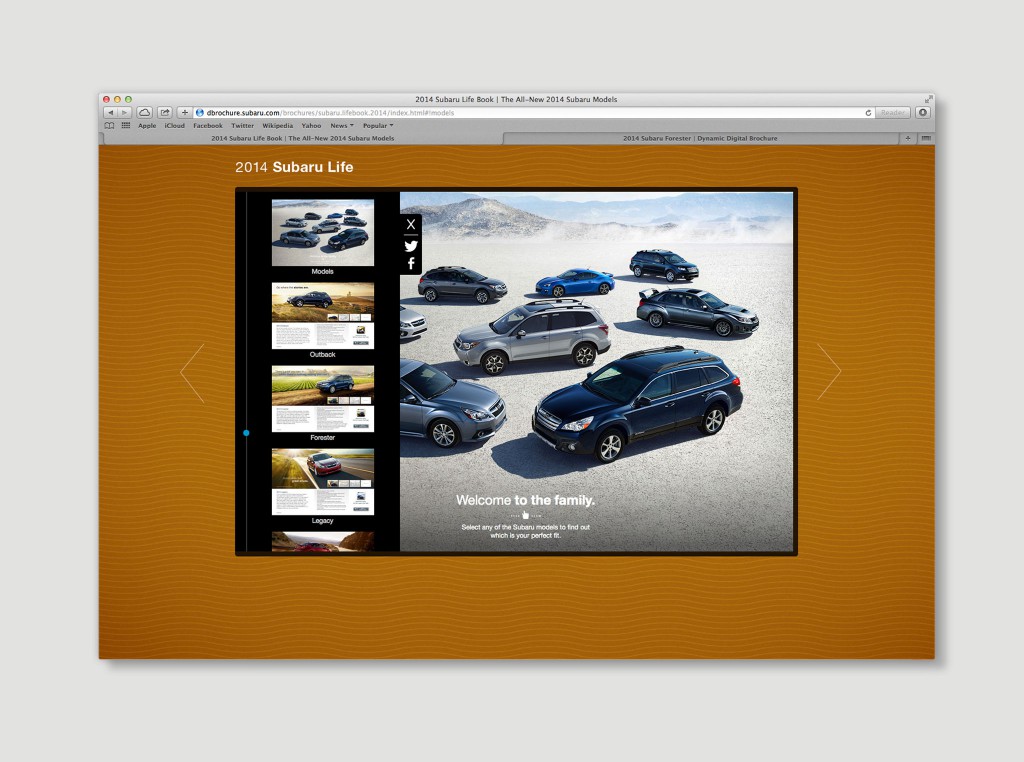Go forward with the Safari forward arrow
Viewport: 1024px width, 762px height.
click(x=124, y=113)
